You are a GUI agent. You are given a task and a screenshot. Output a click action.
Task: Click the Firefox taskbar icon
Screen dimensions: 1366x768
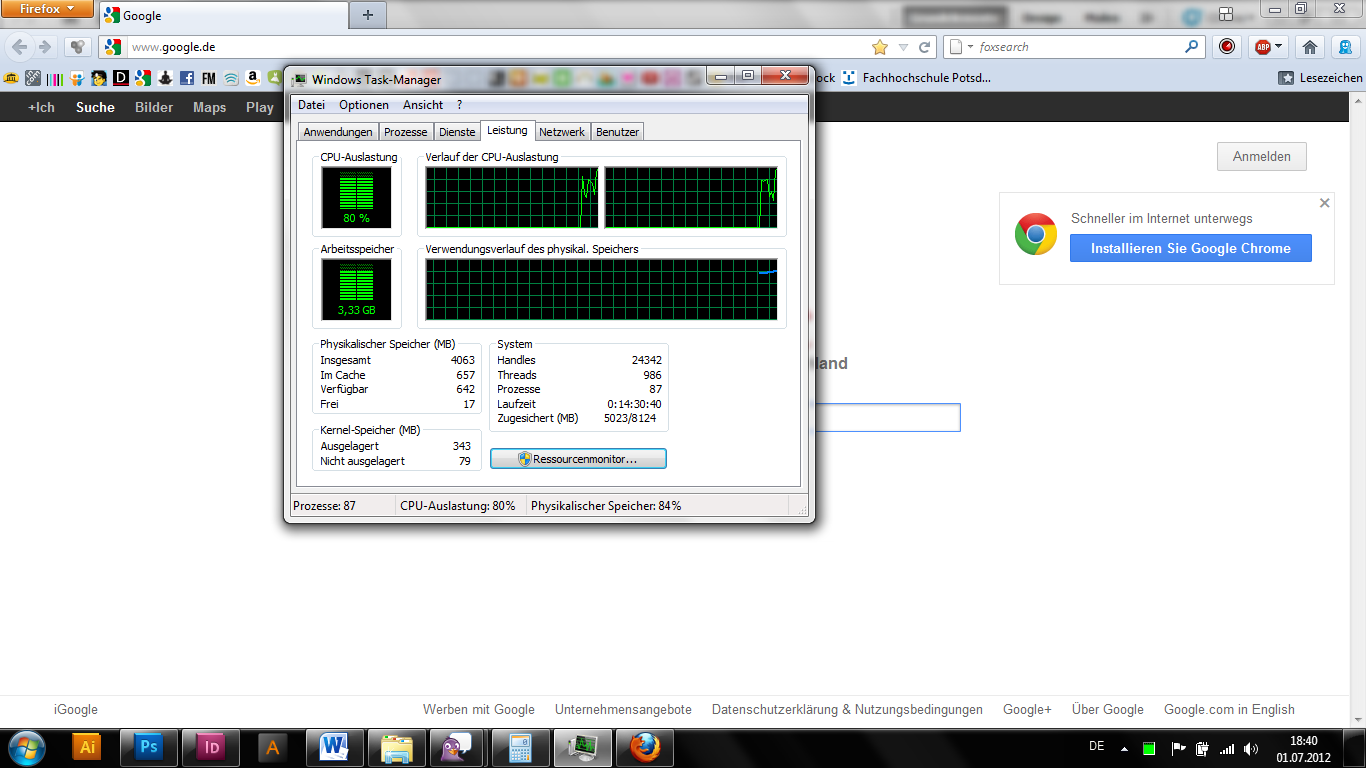645,747
